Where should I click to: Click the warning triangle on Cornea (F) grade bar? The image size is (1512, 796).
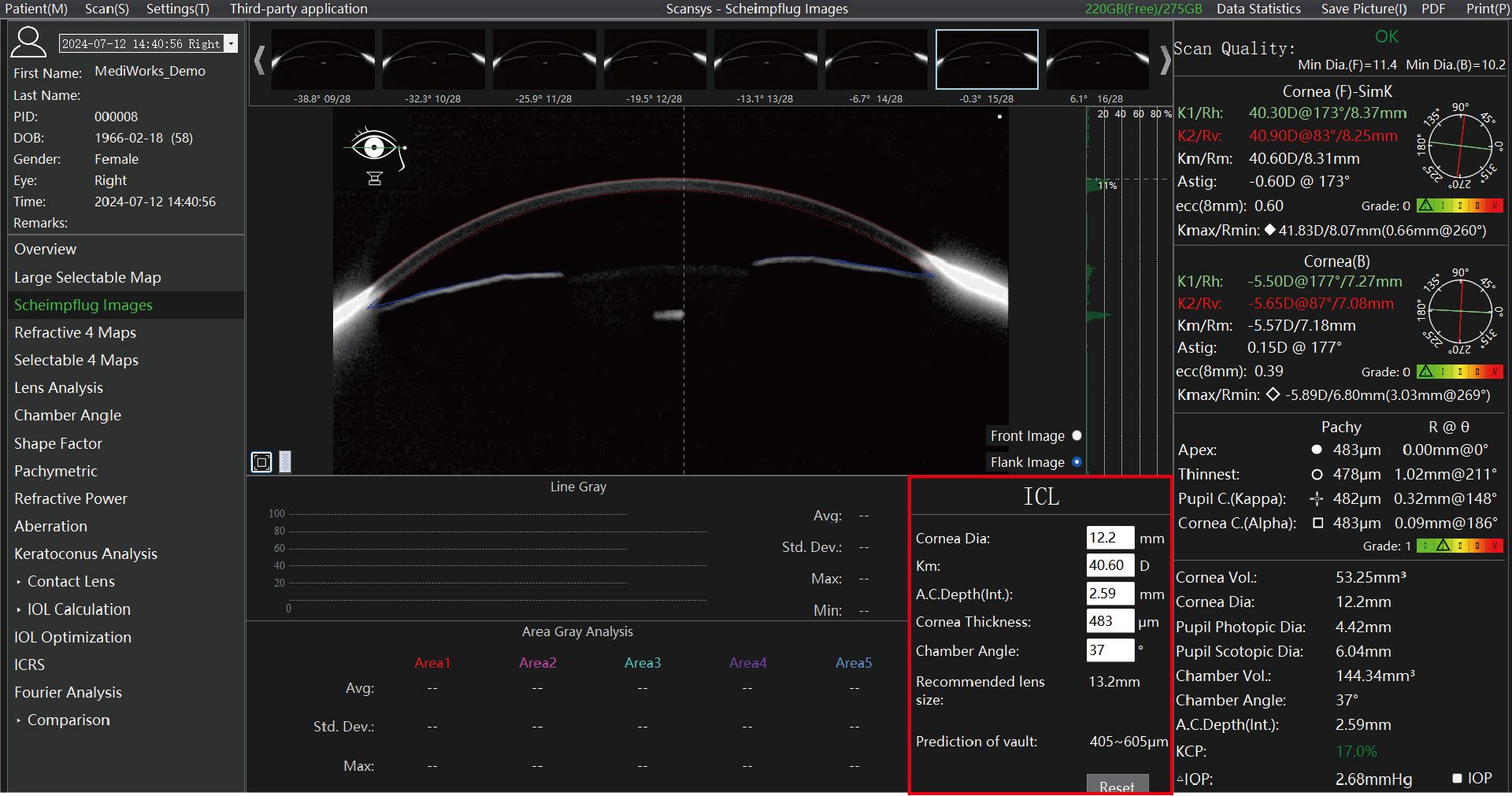click(1425, 205)
